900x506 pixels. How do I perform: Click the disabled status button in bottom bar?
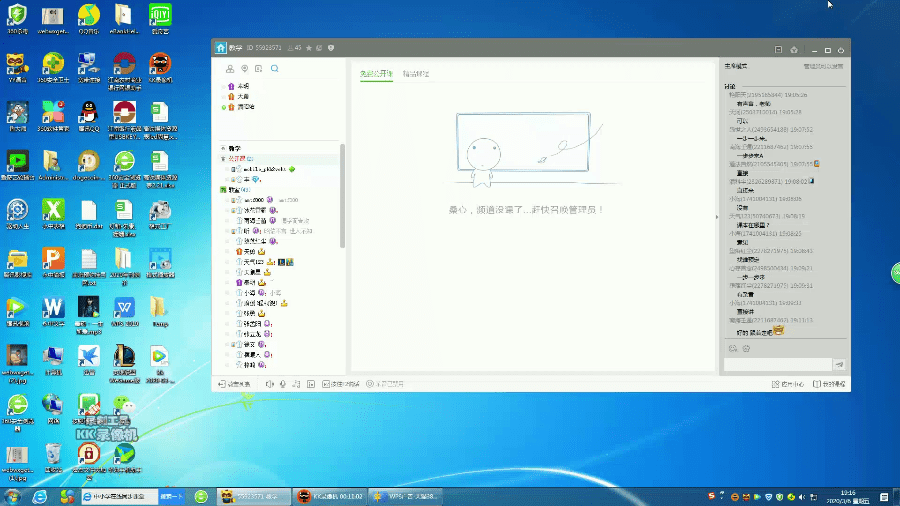tap(385, 384)
